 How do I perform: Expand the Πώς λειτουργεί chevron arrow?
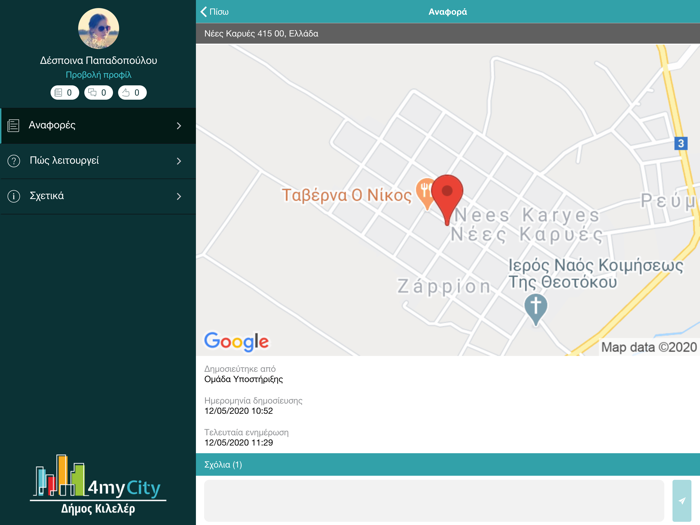(179, 161)
